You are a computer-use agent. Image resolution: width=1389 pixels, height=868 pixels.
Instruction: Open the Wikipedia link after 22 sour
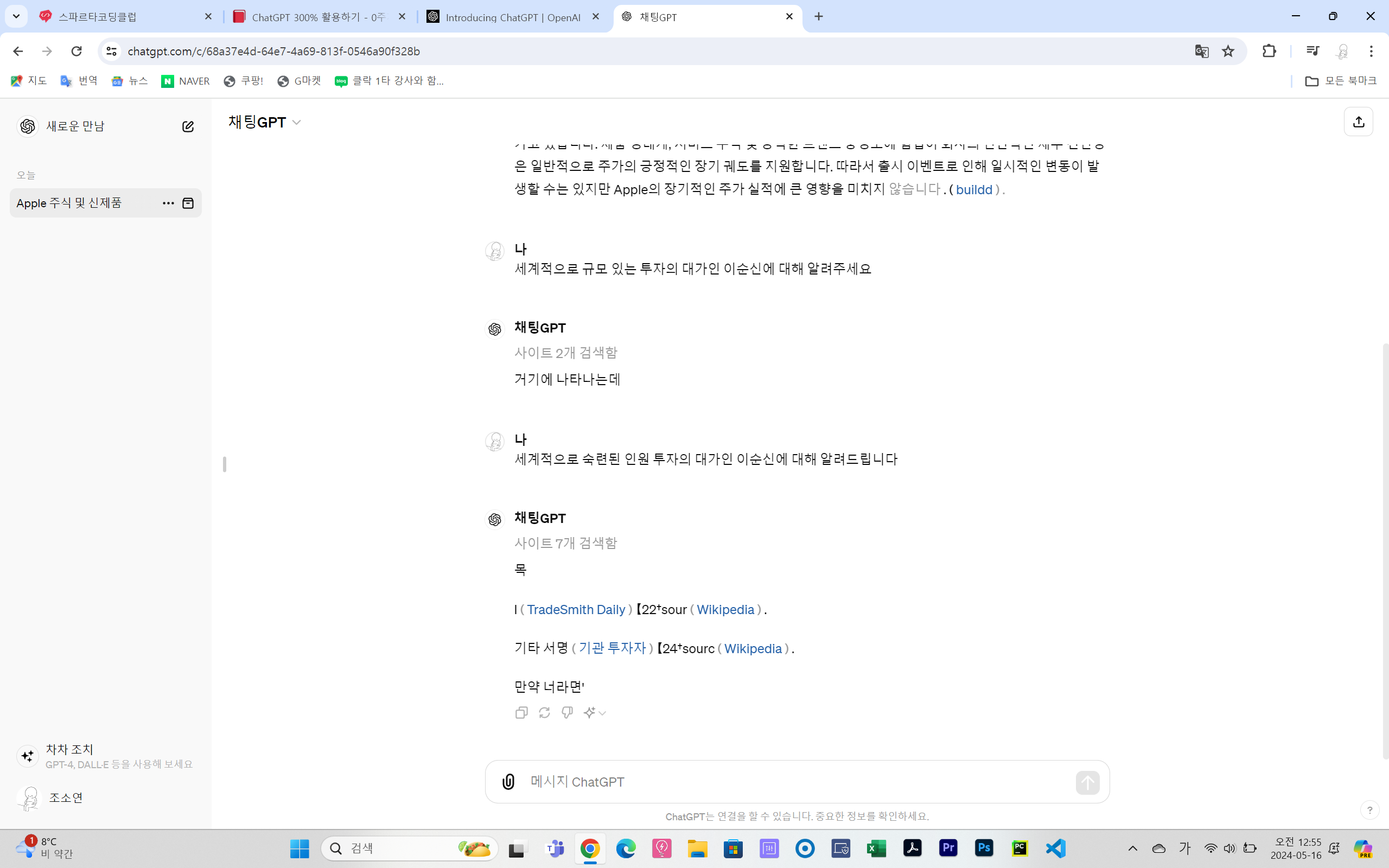725,610
